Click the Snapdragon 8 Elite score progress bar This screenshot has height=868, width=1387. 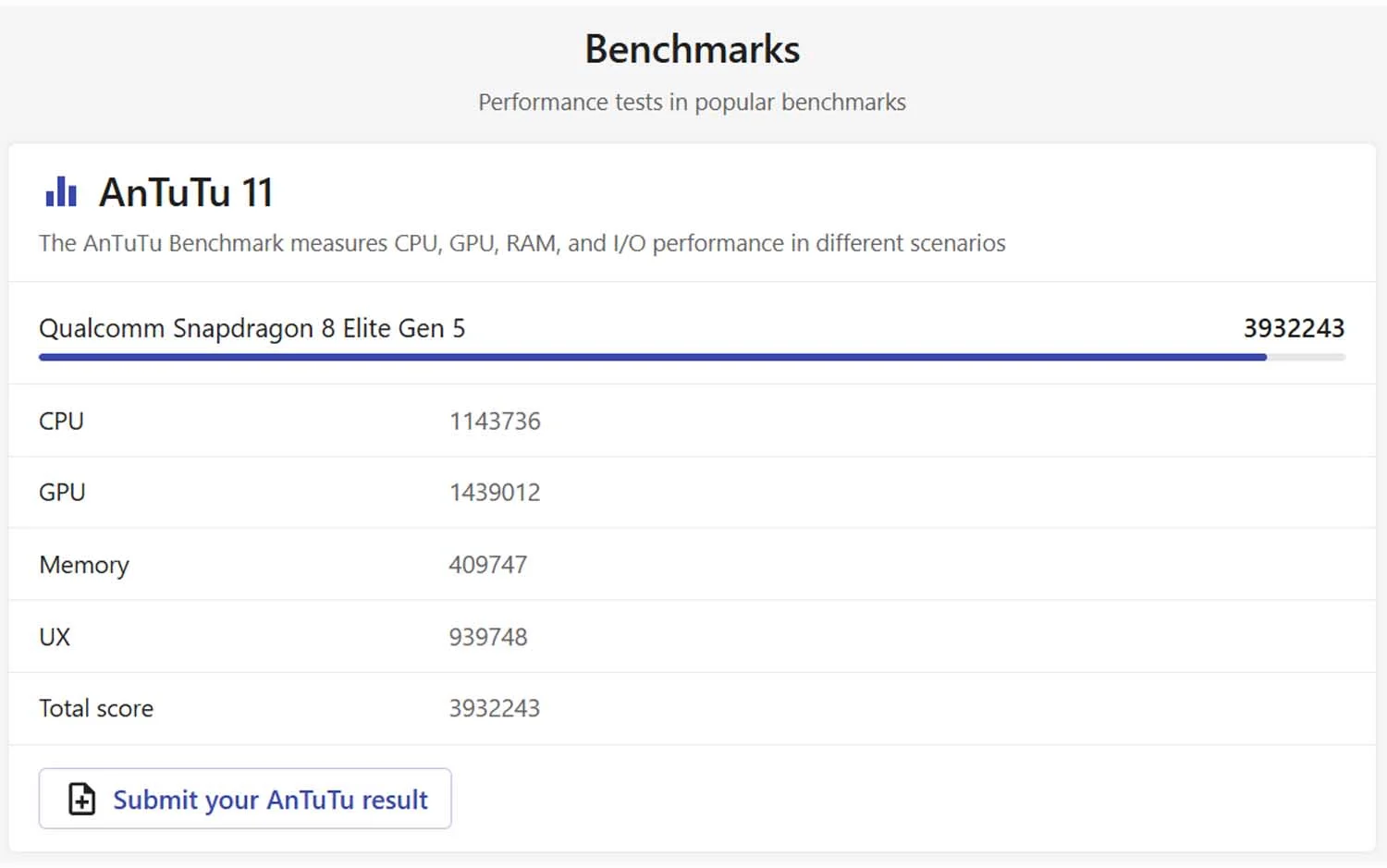pyautogui.click(x=692, y=358)
